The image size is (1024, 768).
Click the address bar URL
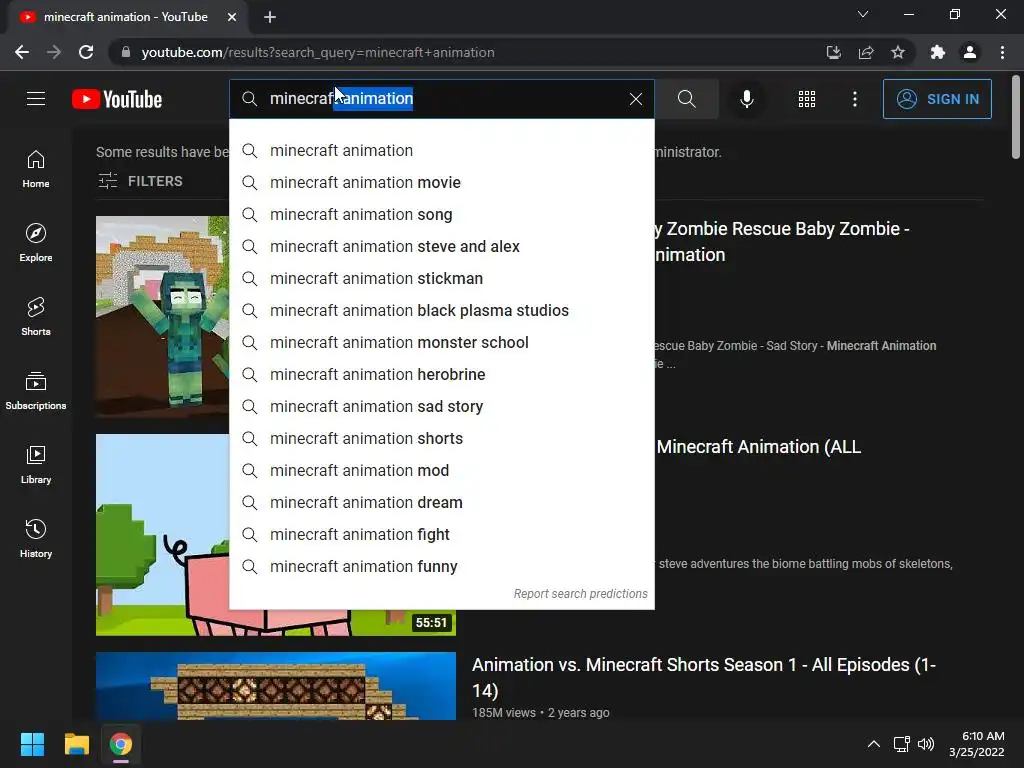coord(317,52)
